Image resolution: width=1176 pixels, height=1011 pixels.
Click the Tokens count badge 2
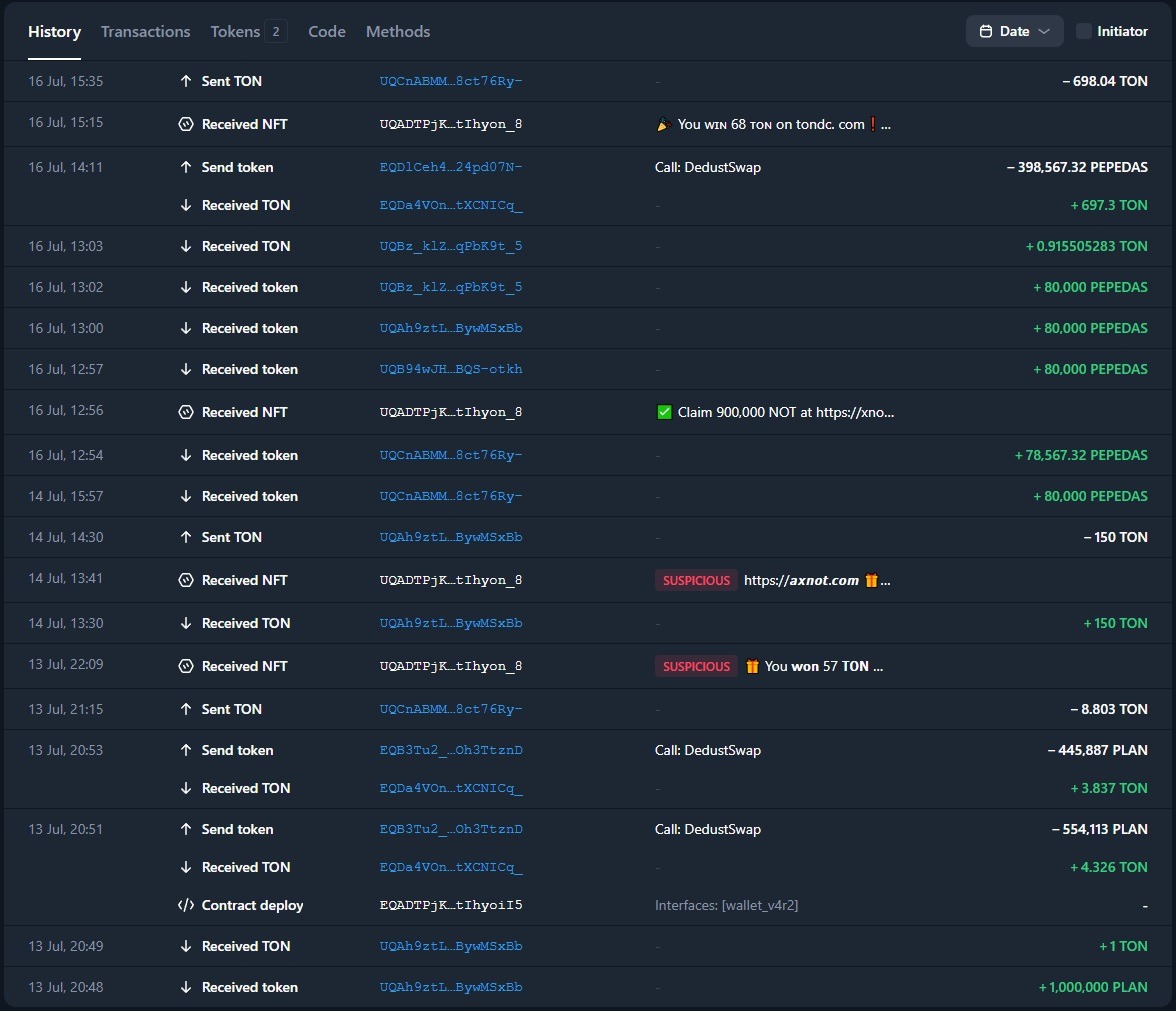point(276,32)
